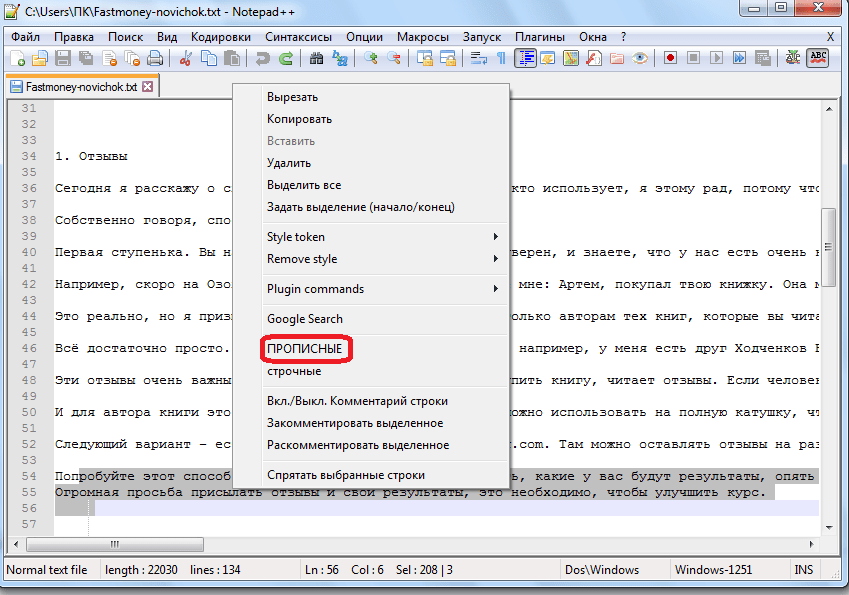849x595 pixels.
Task: Click the Print icon in the toolbar
Action: [155, 58]
